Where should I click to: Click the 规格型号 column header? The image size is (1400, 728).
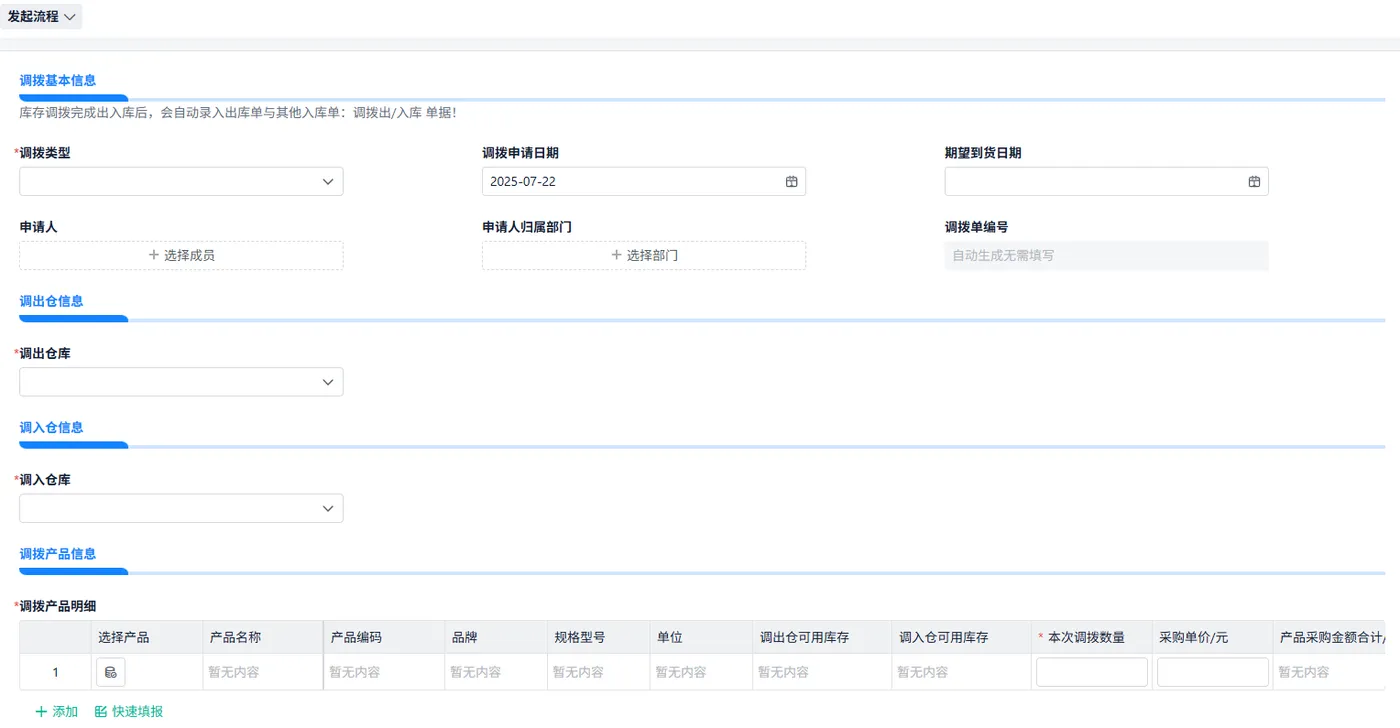click(x=598, y=637)
